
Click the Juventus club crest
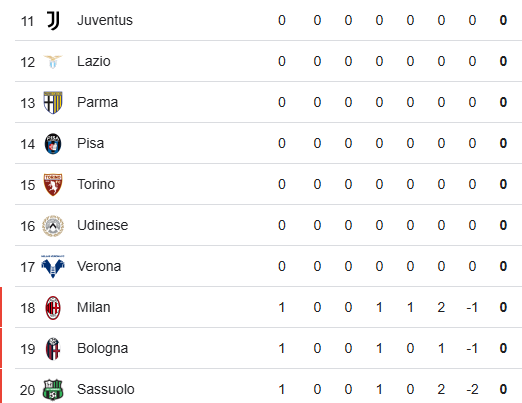click(53, 21)
